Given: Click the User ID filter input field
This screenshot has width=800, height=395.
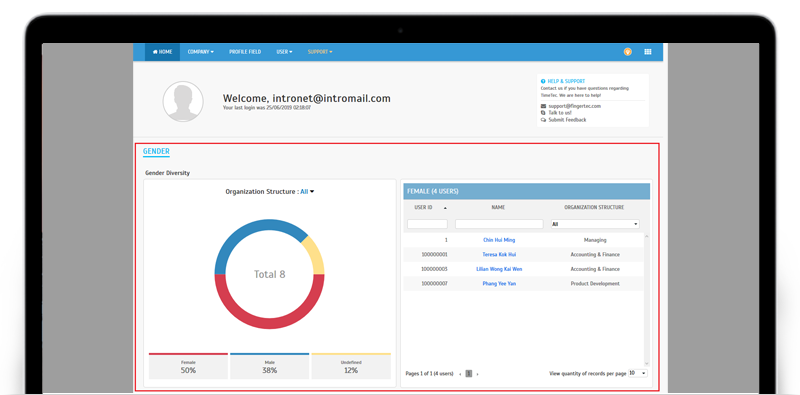Looking at the screenshot, I should (x=428, y=224).
